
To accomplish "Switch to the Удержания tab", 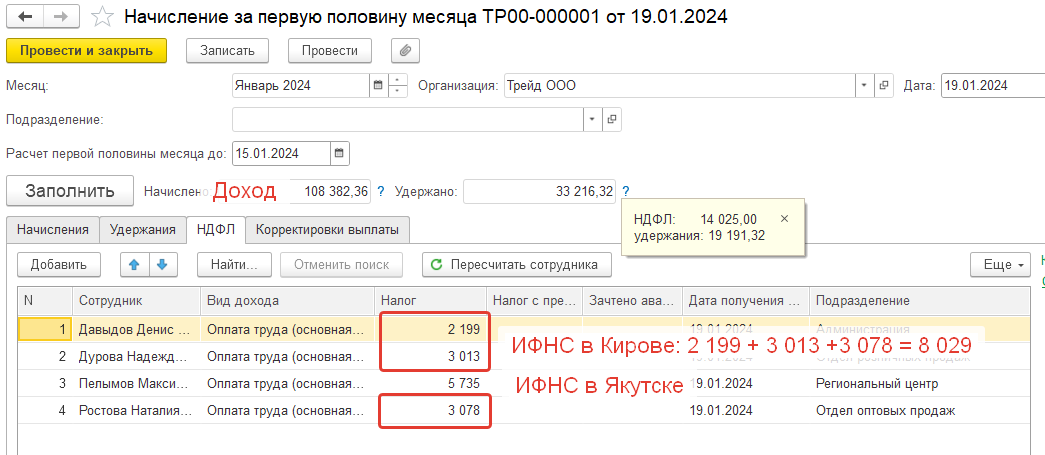I will tap(143, 230).
